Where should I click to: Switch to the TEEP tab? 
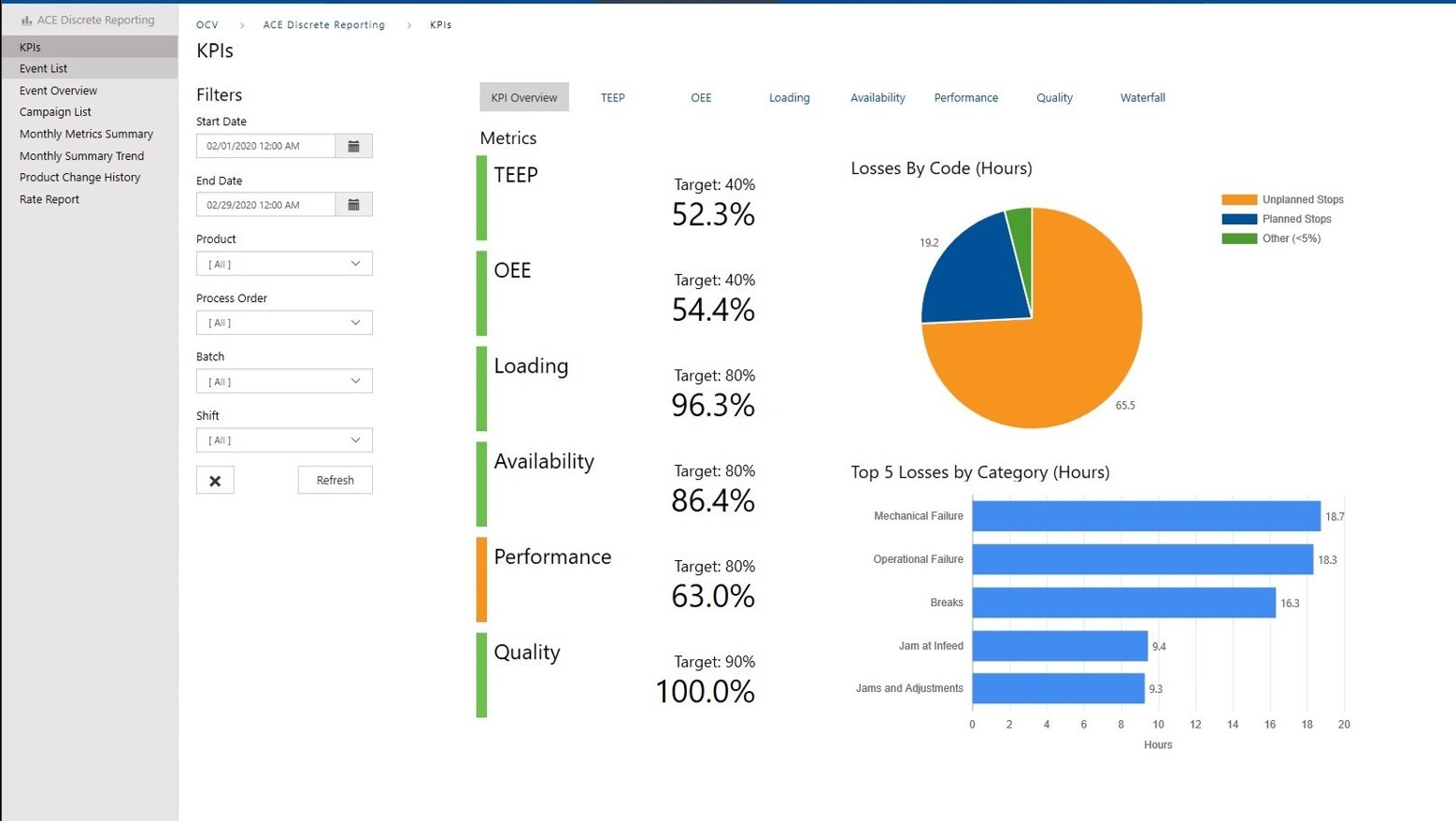(x=612, y=97)
